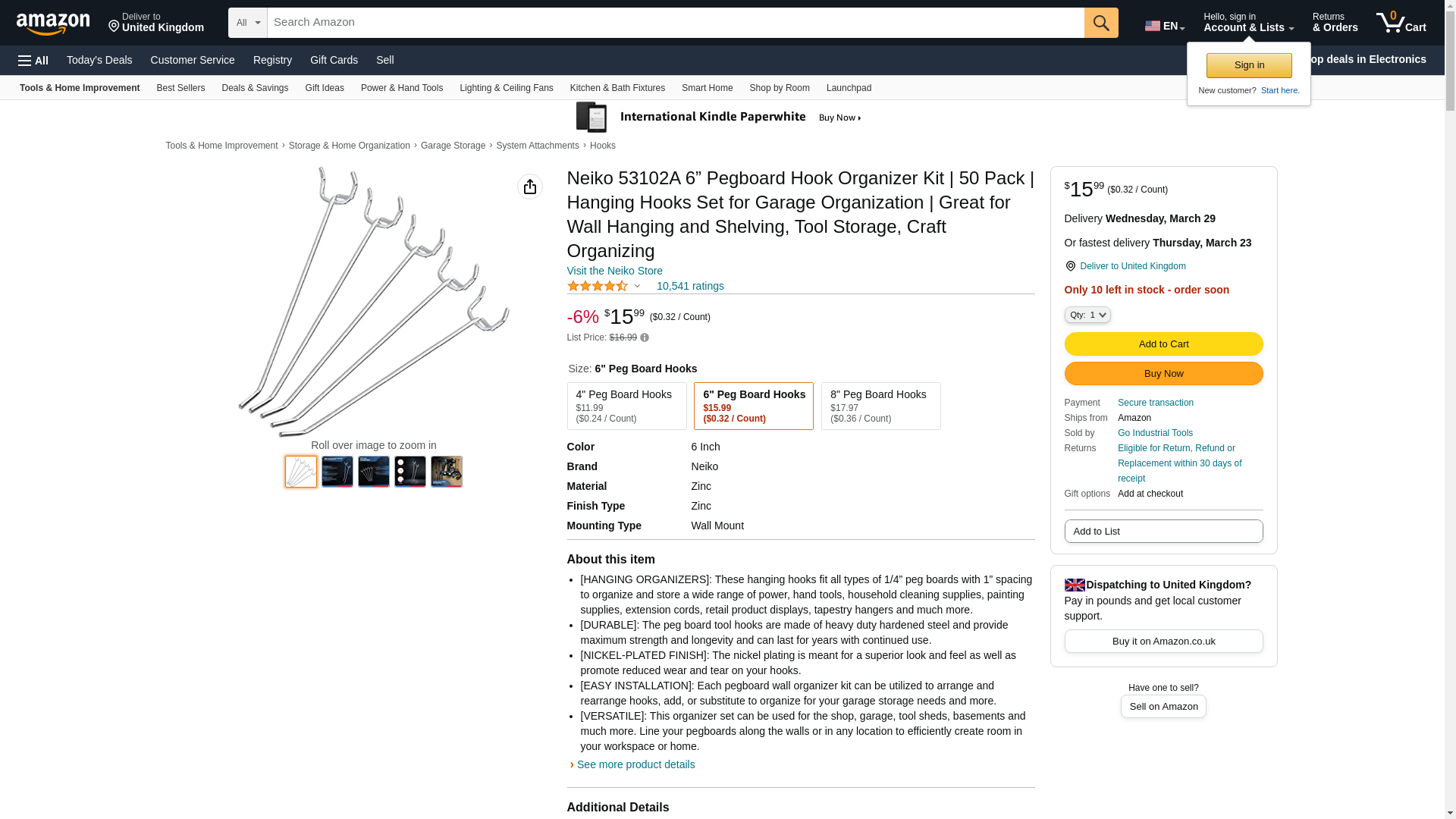Open the Qty quantity dropdown

(1087, 315)
